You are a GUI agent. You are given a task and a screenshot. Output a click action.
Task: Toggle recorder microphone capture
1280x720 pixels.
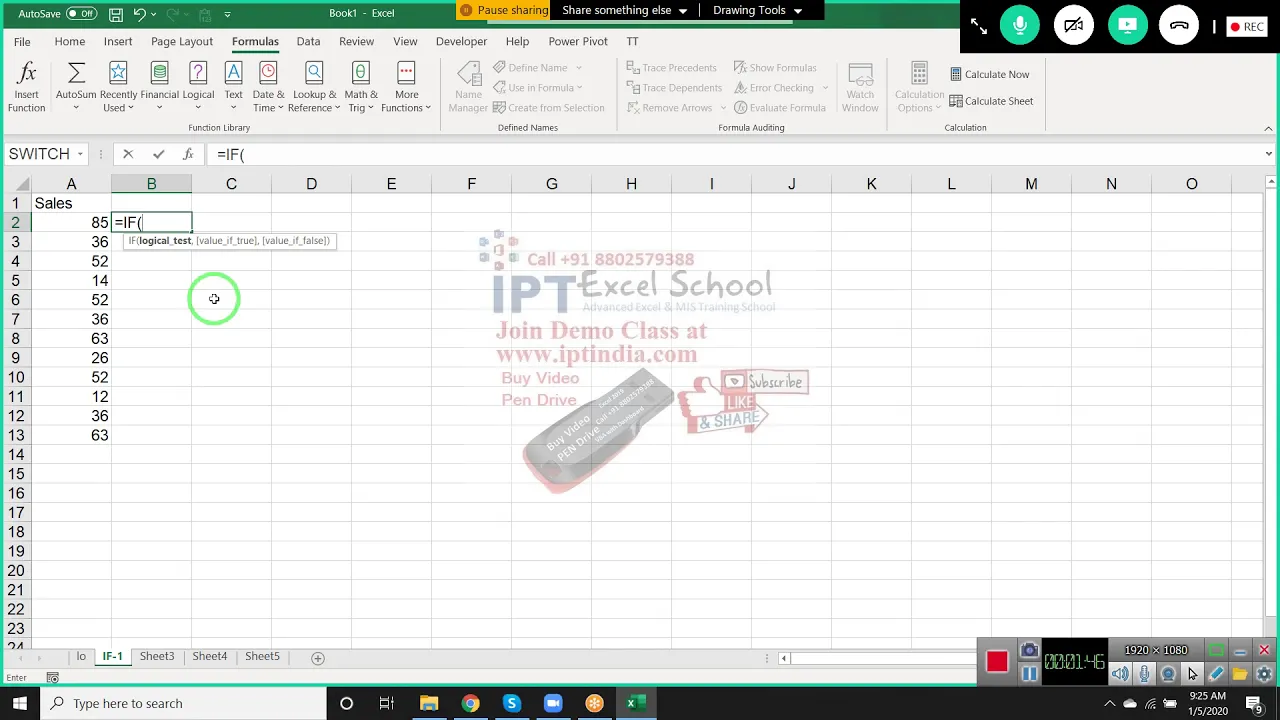1144,674
